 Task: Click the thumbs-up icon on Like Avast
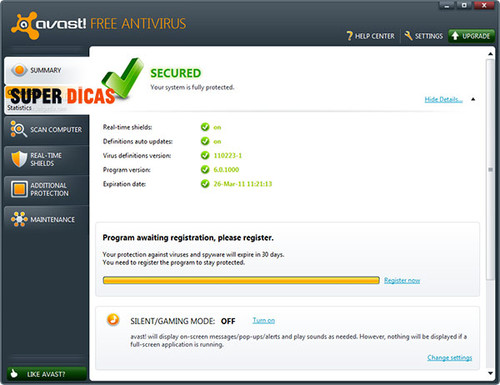pyautogui.click(x=14, y=374)
